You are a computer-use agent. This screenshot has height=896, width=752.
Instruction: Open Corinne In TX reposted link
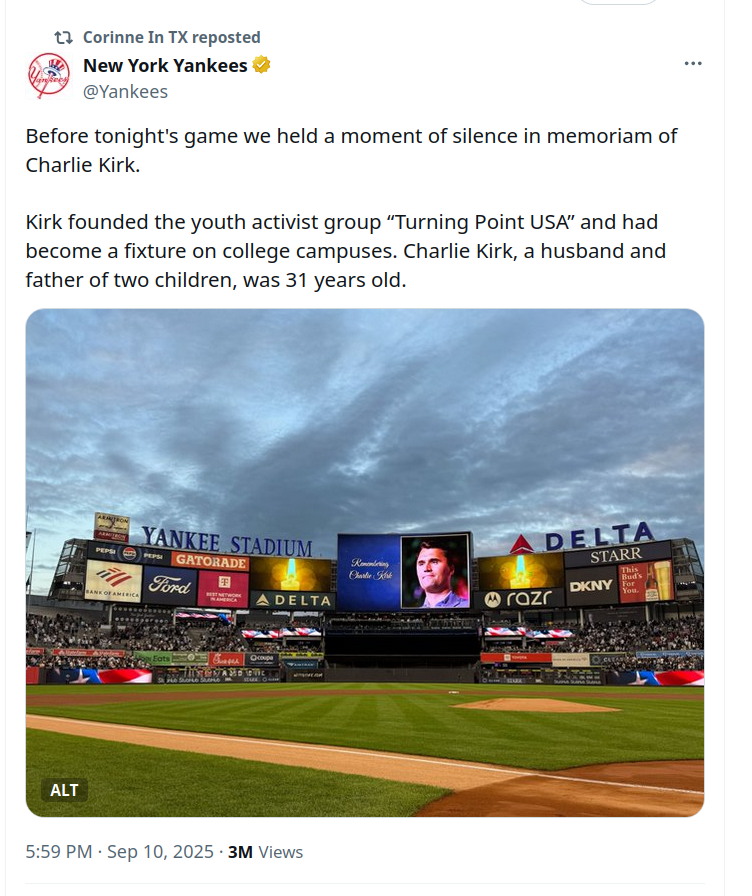coord(171,37)
